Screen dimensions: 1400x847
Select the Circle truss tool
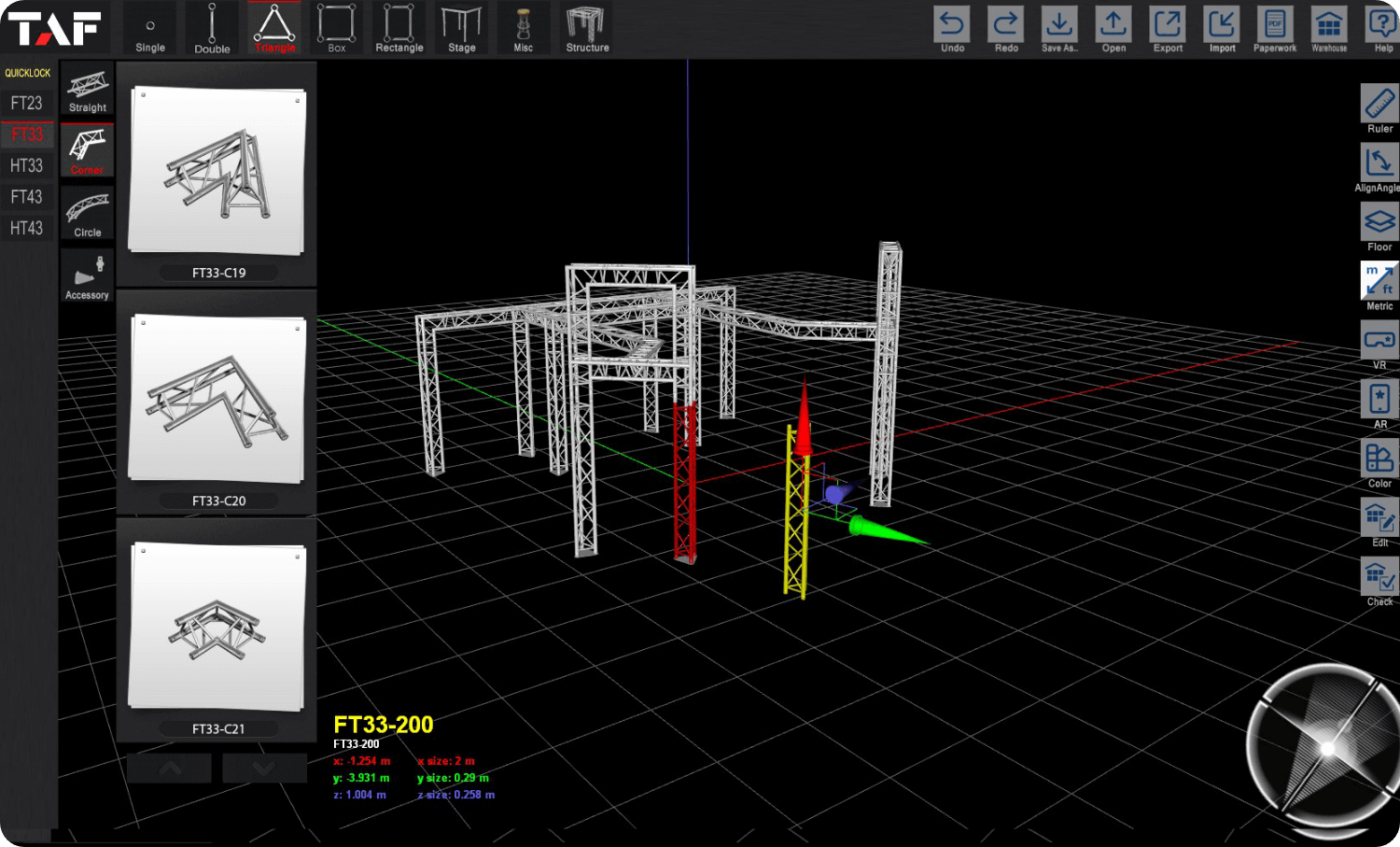click(87, 213)
